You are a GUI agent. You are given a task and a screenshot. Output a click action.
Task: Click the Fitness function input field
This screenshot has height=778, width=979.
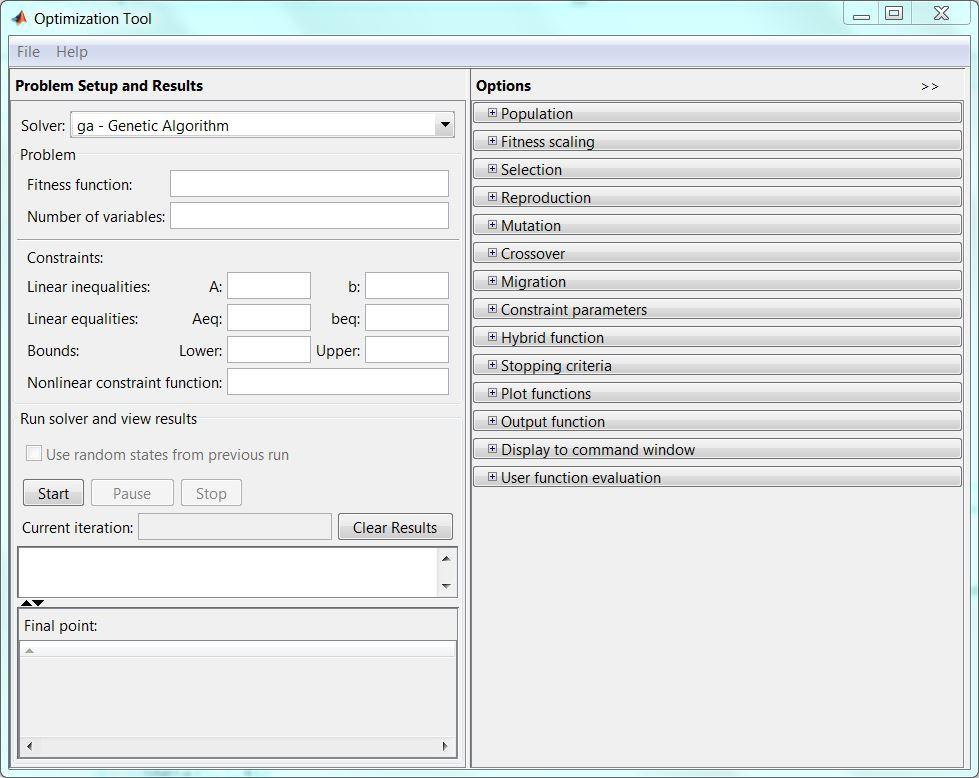click(x=309, y=184)
